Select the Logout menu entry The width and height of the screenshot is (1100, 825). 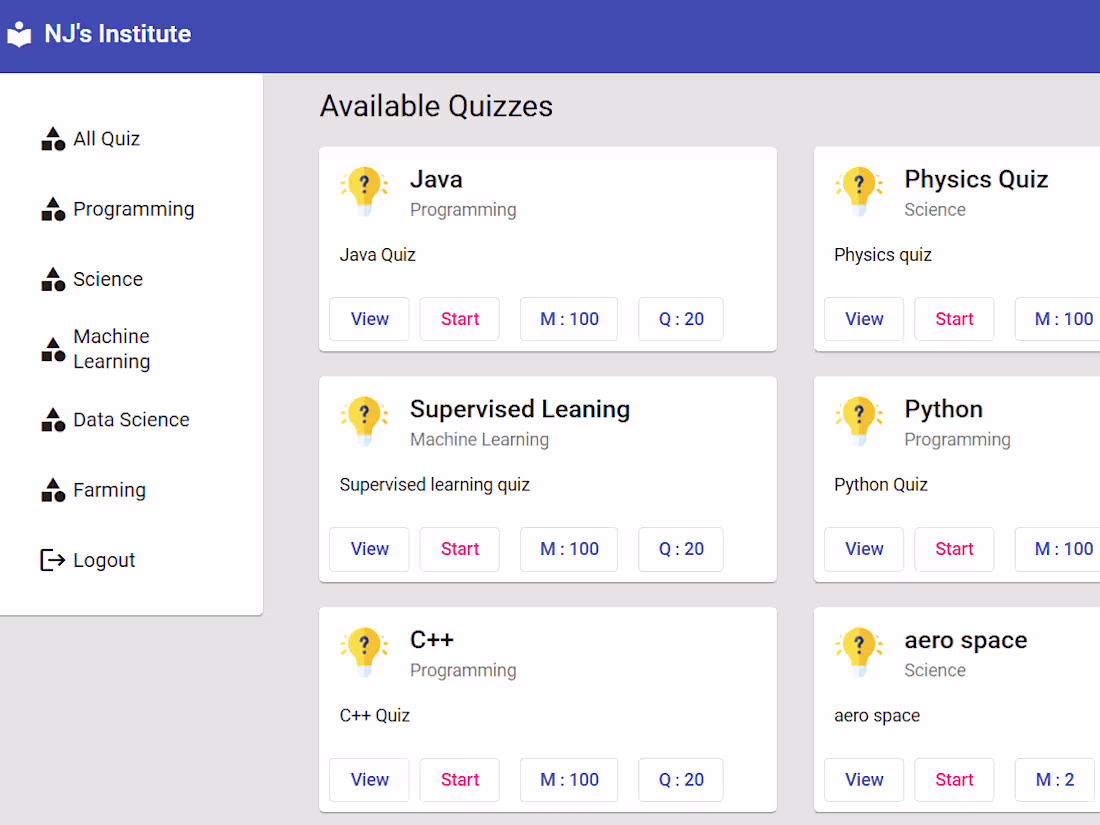click(103, 559)
